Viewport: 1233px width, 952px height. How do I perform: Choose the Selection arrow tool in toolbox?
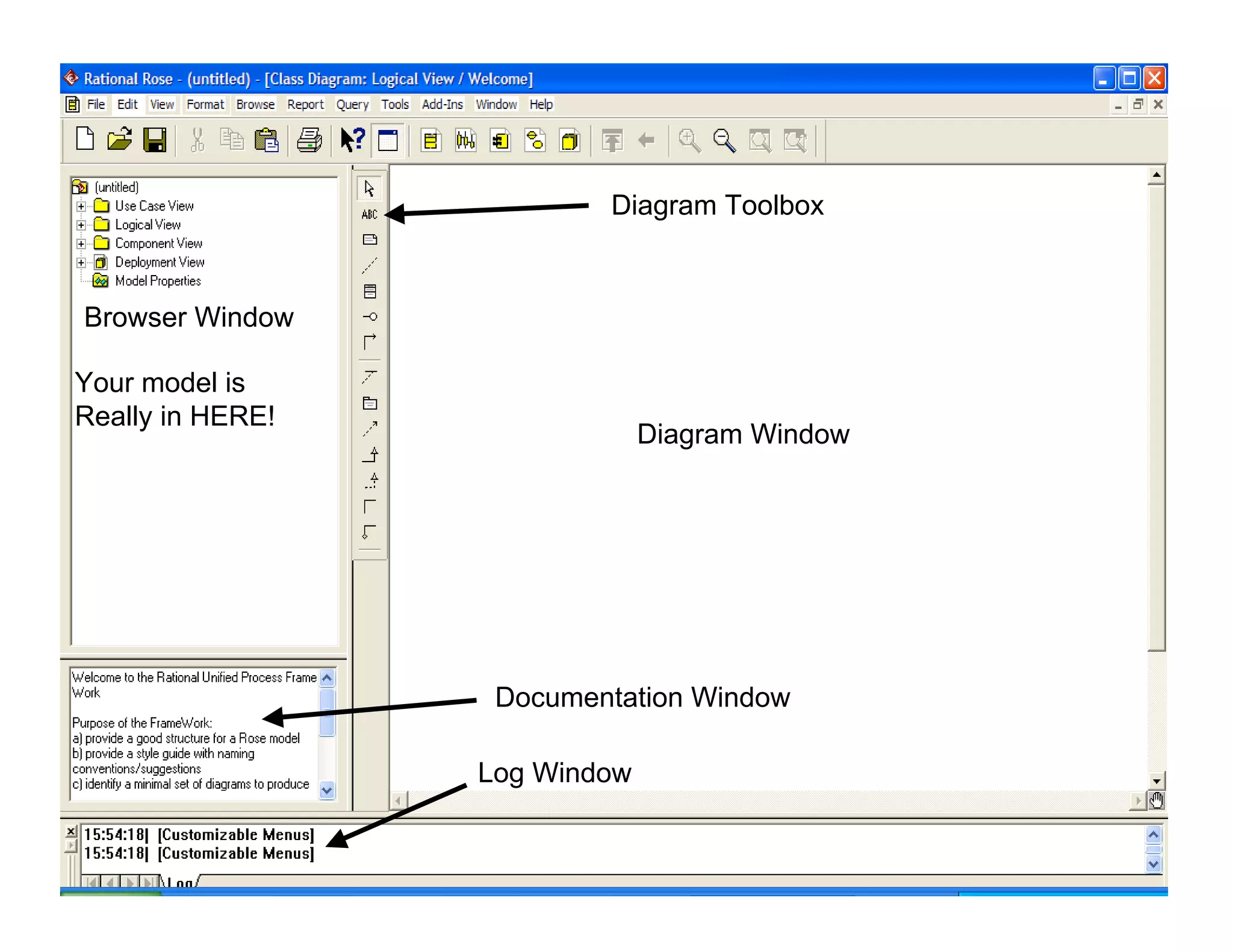[370, 189]
